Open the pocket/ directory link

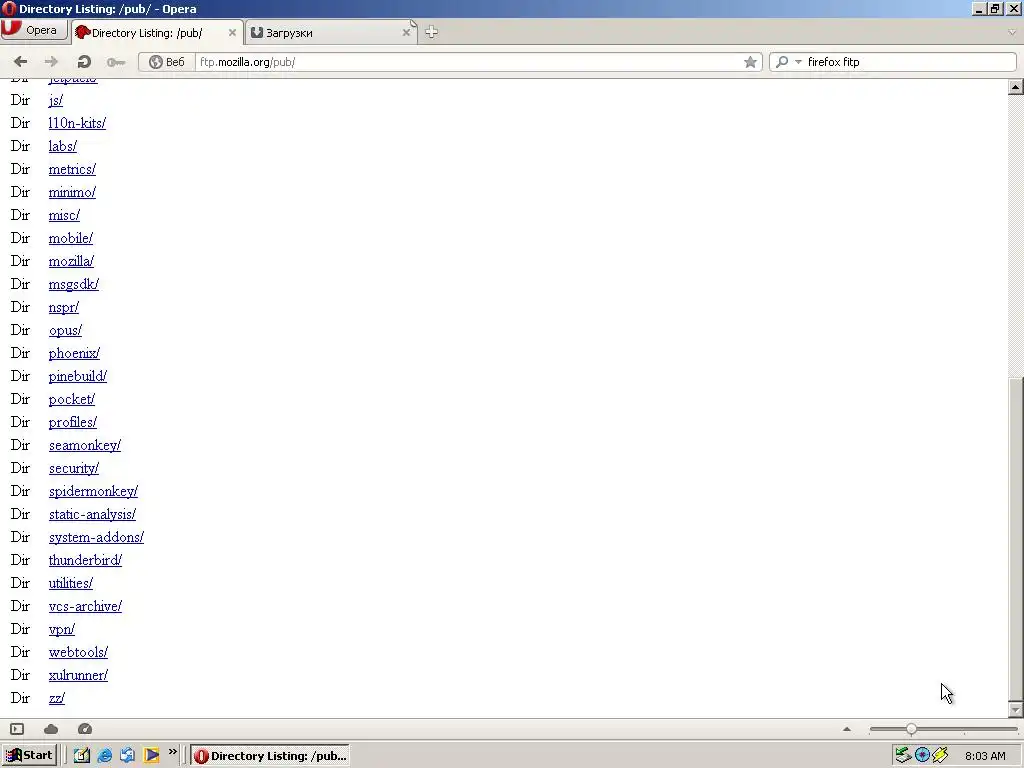coord(72,399)
